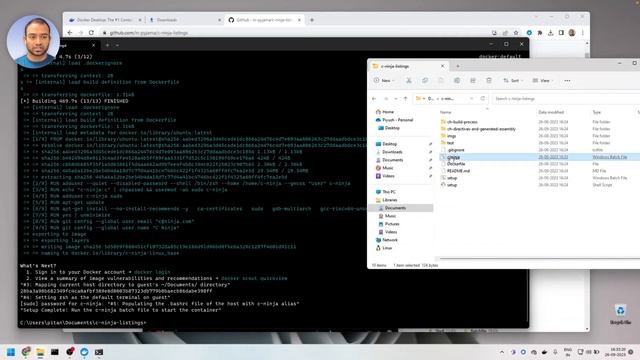The height and width of the screenshot is (360, 640).
Task: Open the Windows Start menu
Action: [x=11, y=352]
